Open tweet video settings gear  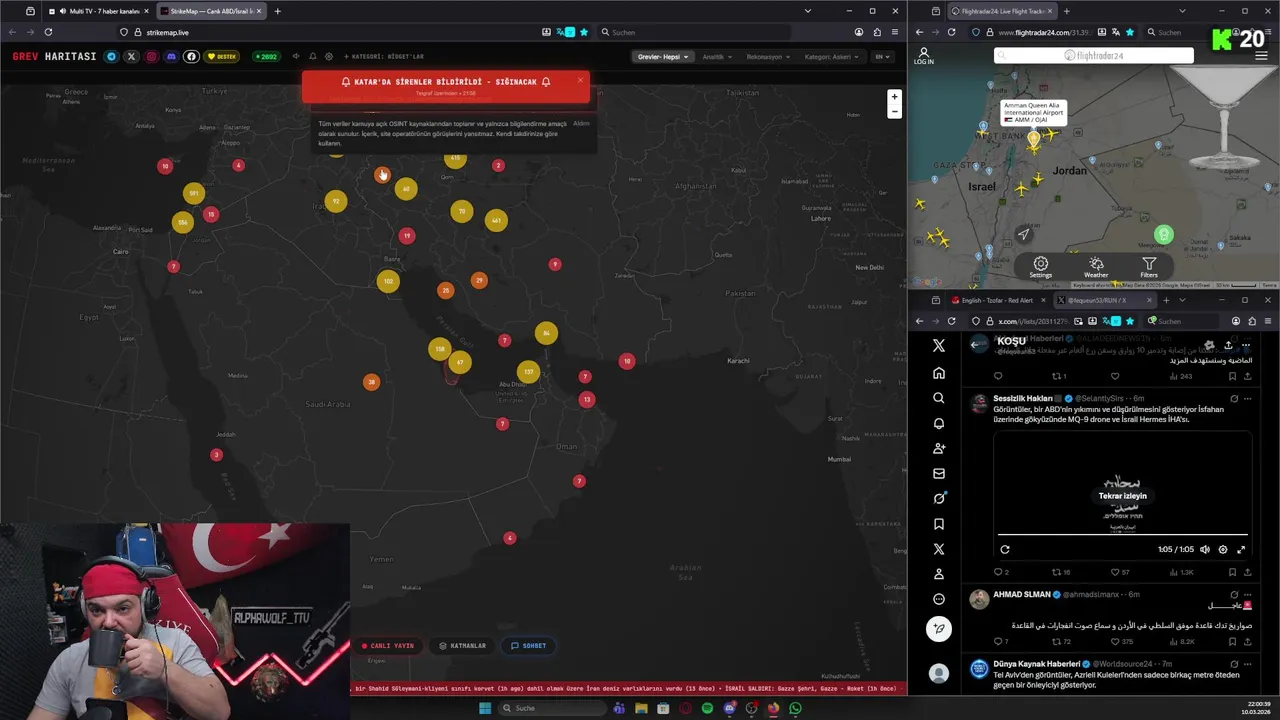1222,549
